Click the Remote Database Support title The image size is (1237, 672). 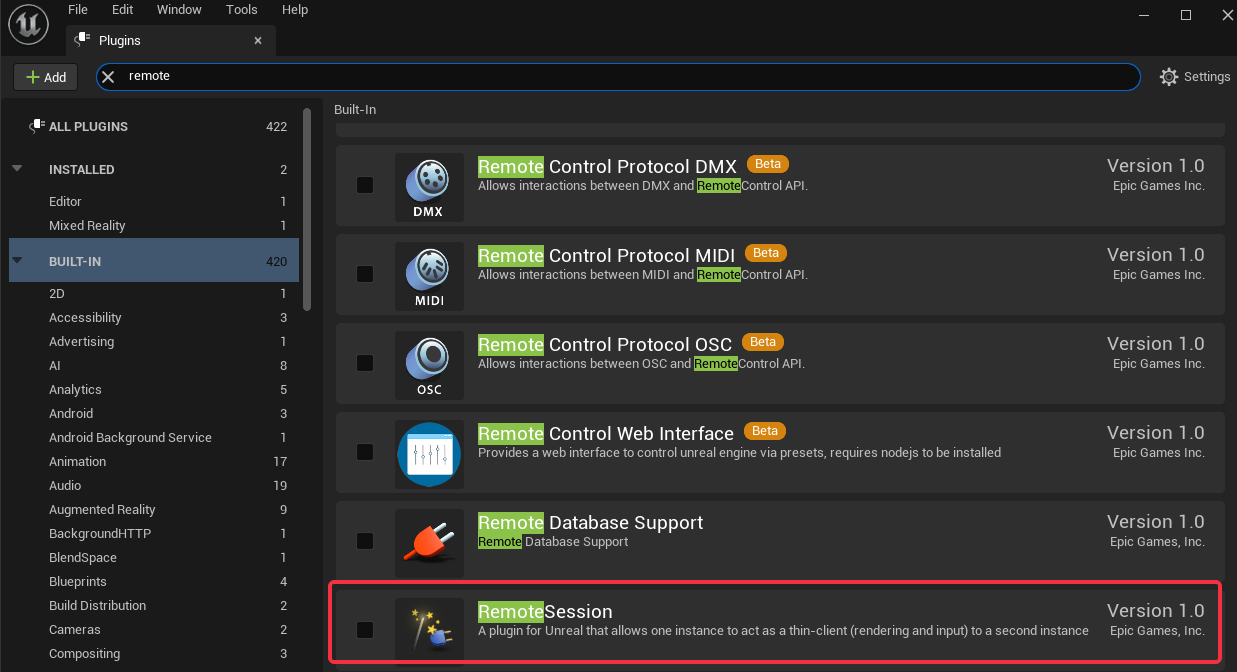tap(590, 522)
